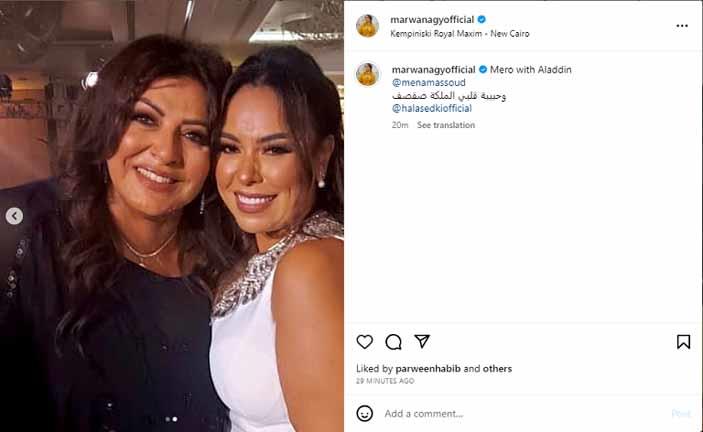Go to previous photo in carousel

point(14,216)
